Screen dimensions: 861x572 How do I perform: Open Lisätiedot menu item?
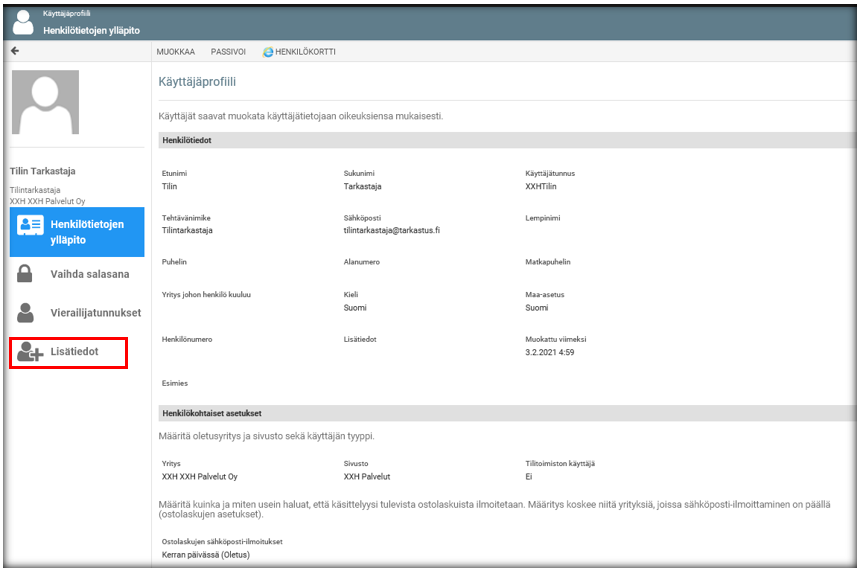[75, 352]
